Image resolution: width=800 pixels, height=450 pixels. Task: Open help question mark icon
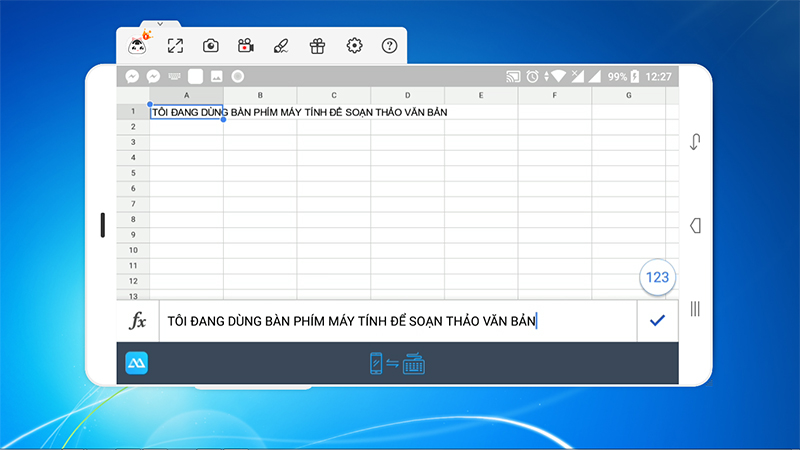point(389,46)
